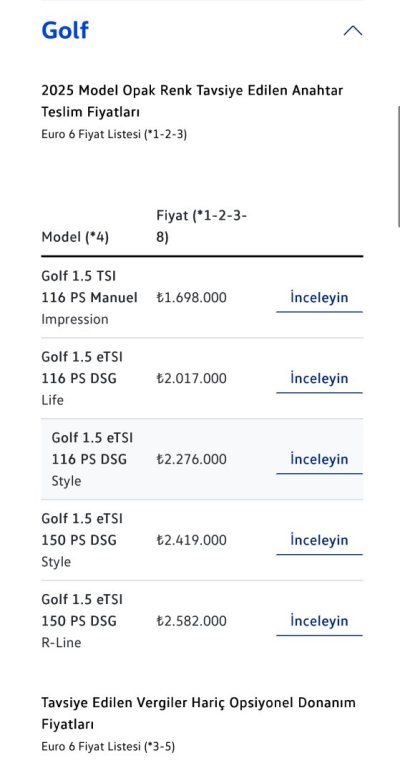Open İnceleyin link for Golf R-Line
Viewport: 400px width, 773px height.
319,621
